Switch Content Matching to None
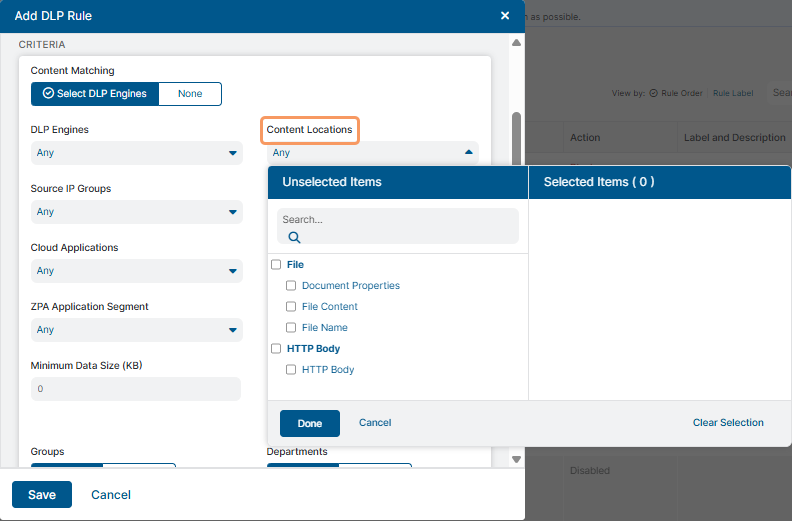792x521 pixels. pos(190,94)
